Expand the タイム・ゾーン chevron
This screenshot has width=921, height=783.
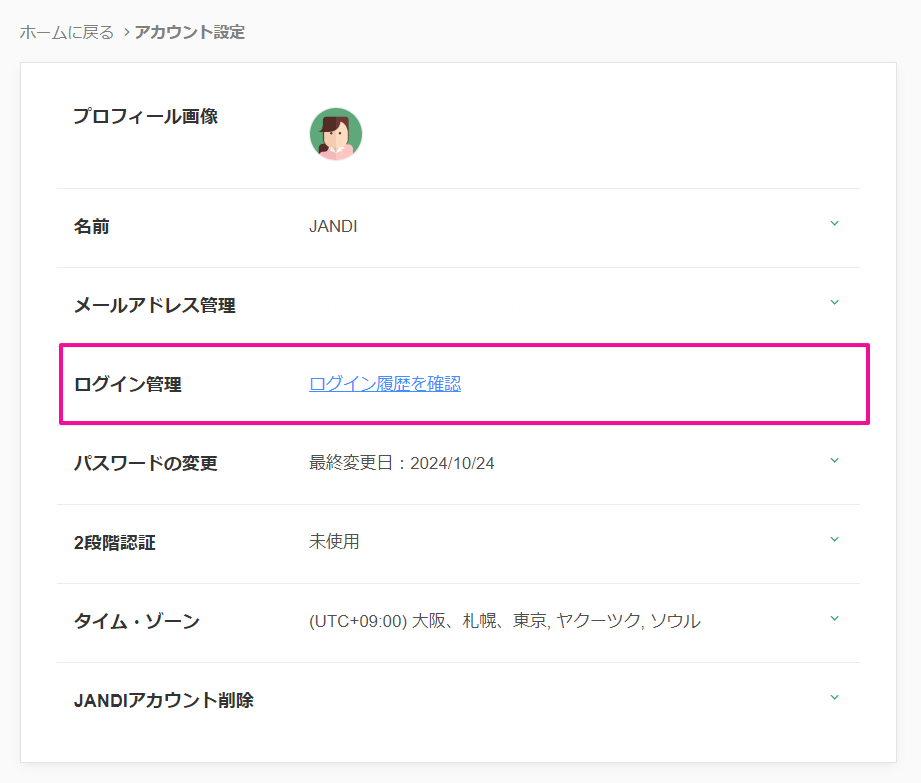coord(834,619)
